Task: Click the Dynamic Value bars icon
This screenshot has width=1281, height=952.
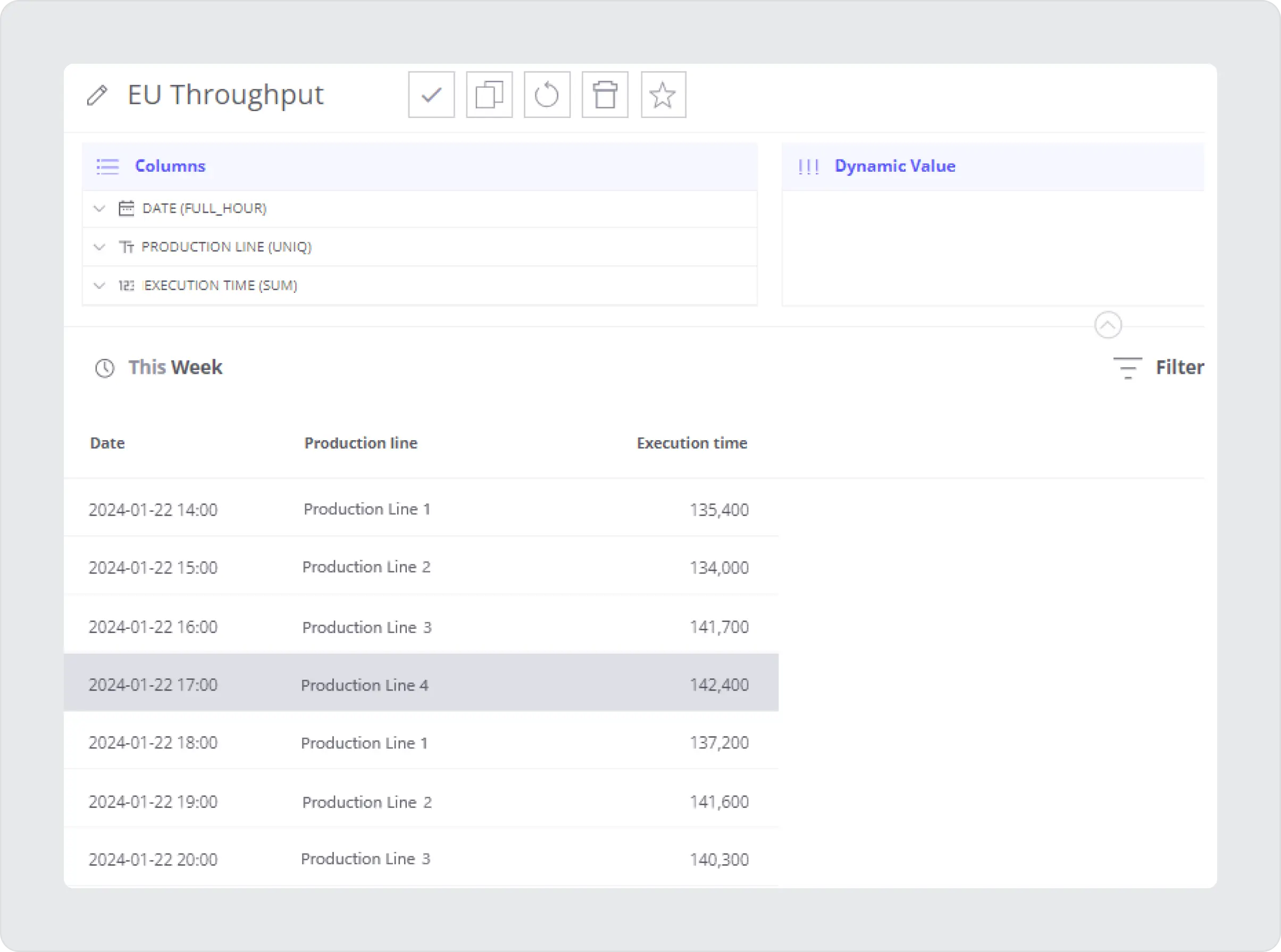Action: point(808,166)
